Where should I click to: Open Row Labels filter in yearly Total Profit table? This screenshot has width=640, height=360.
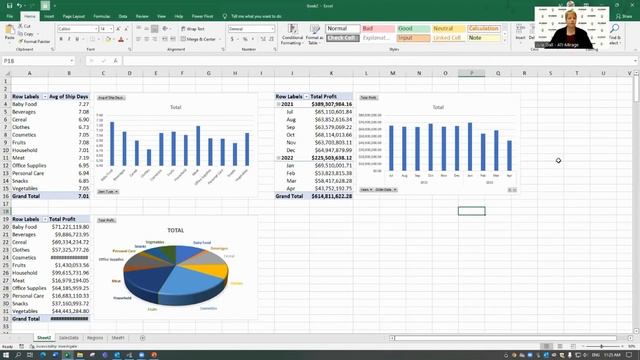307,97
